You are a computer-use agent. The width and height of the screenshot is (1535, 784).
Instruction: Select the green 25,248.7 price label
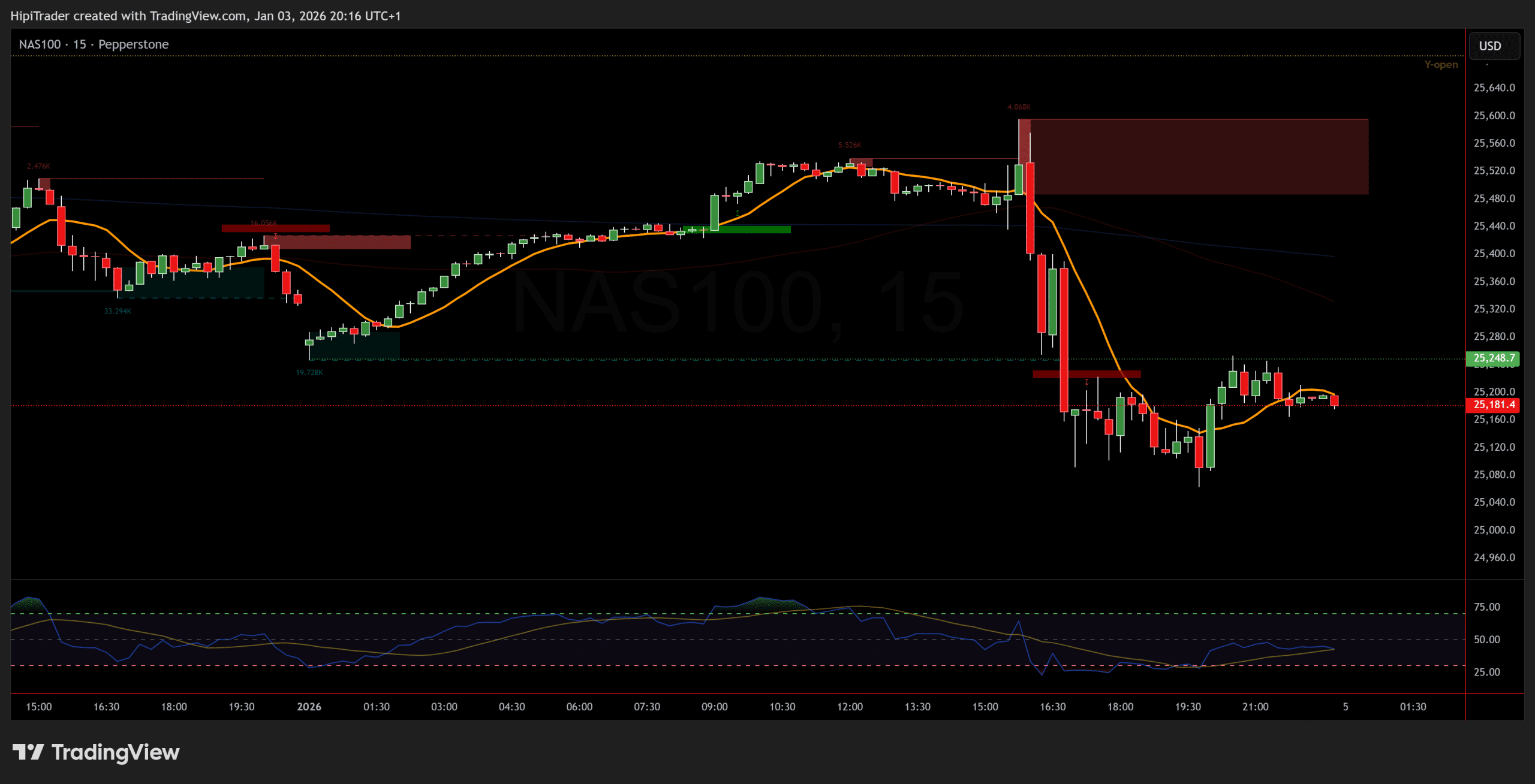[1494, 358]
